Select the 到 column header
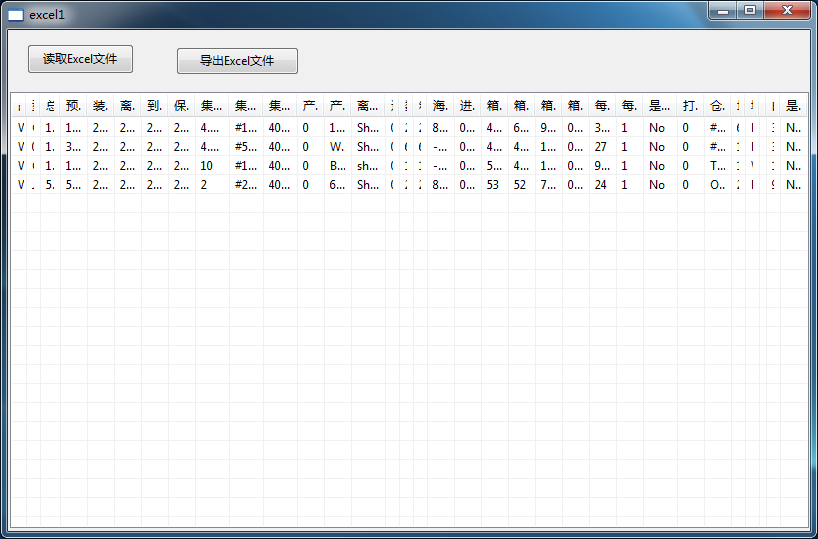 click(x=155, y=106)
